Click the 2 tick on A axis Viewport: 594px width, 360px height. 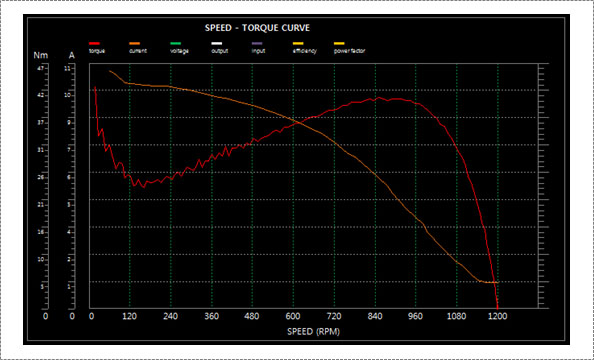coord(69,260)
